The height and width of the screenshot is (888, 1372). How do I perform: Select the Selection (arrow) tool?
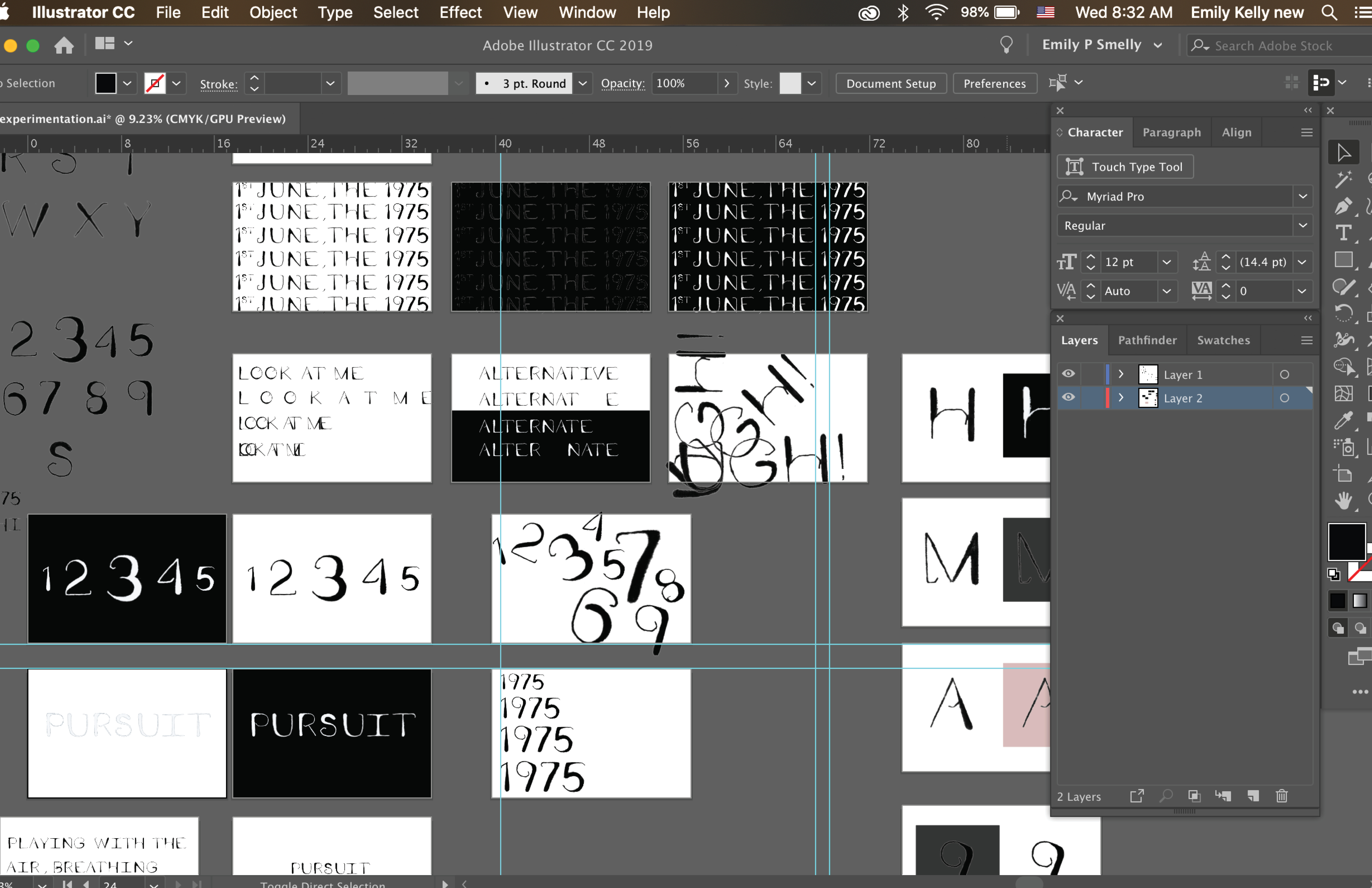click(1344, 153)
